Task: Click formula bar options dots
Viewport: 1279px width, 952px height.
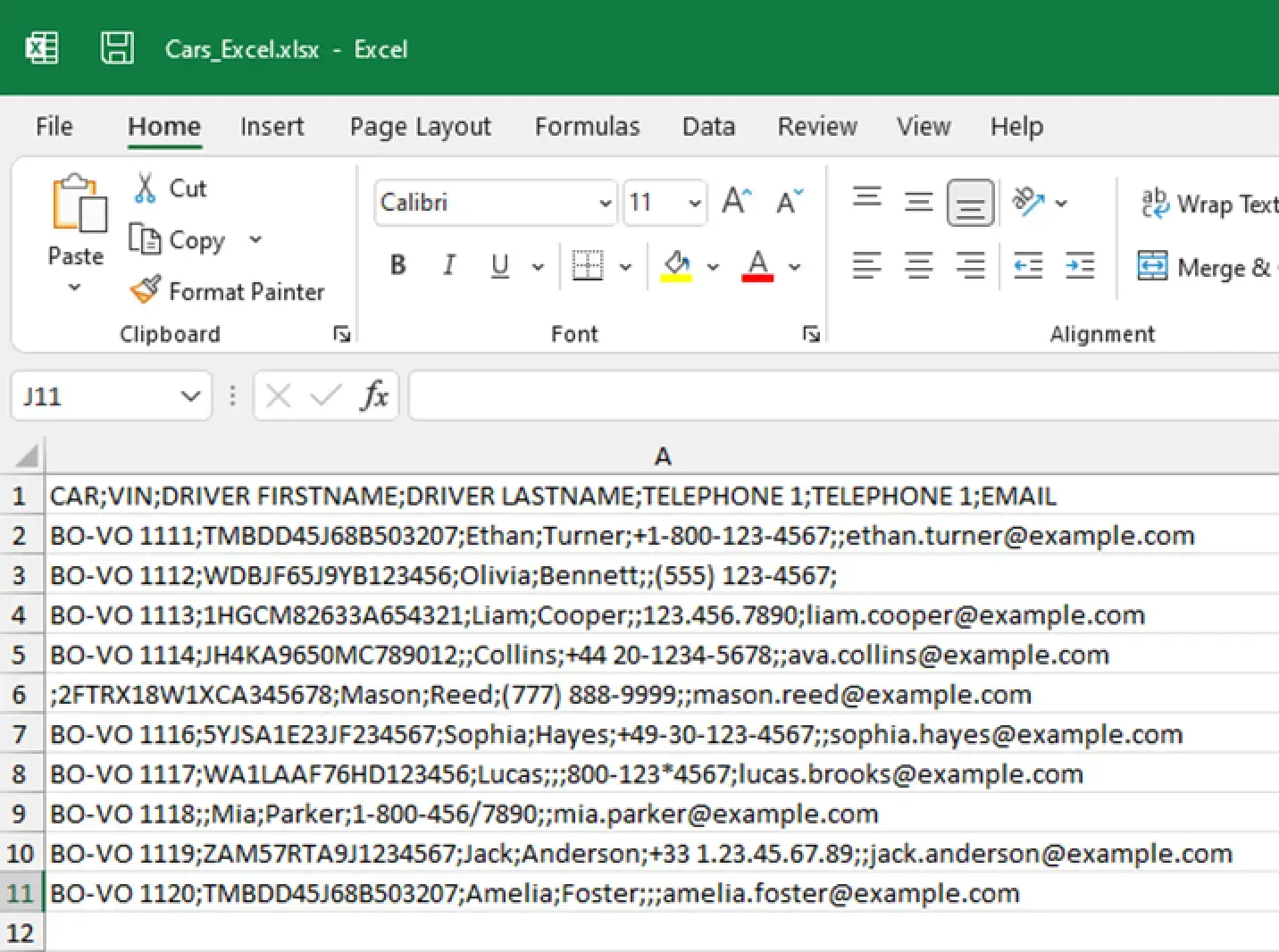Action: 232,395
